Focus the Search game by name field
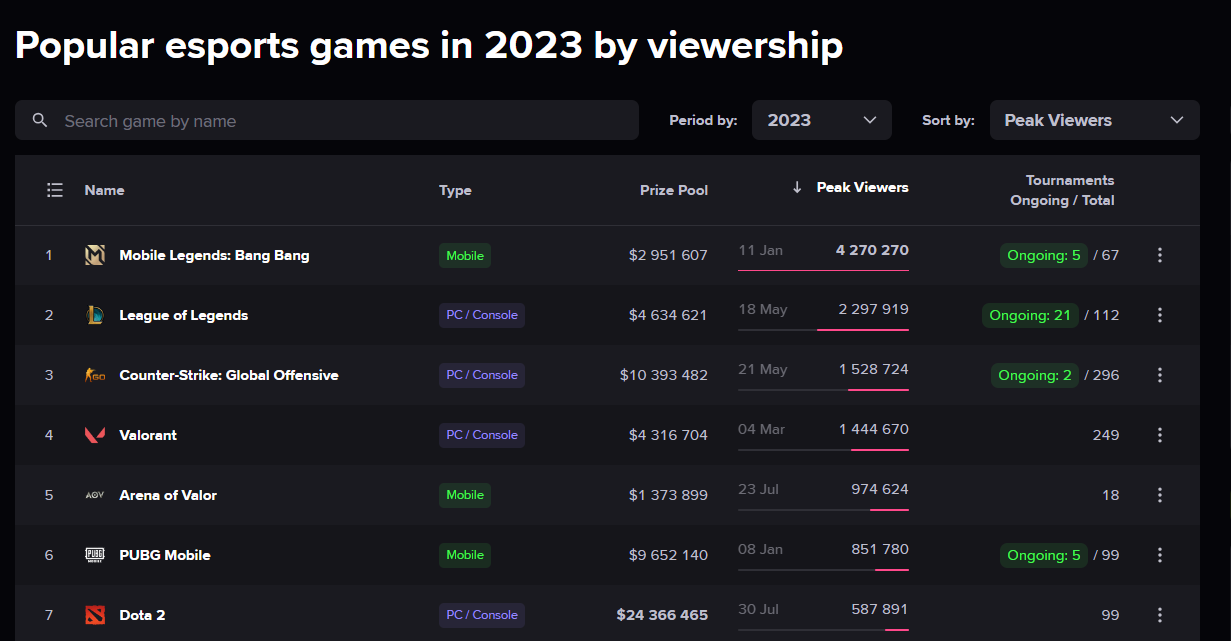The image size is (1231, 641). pyautogui.click(x=340, y=121)
